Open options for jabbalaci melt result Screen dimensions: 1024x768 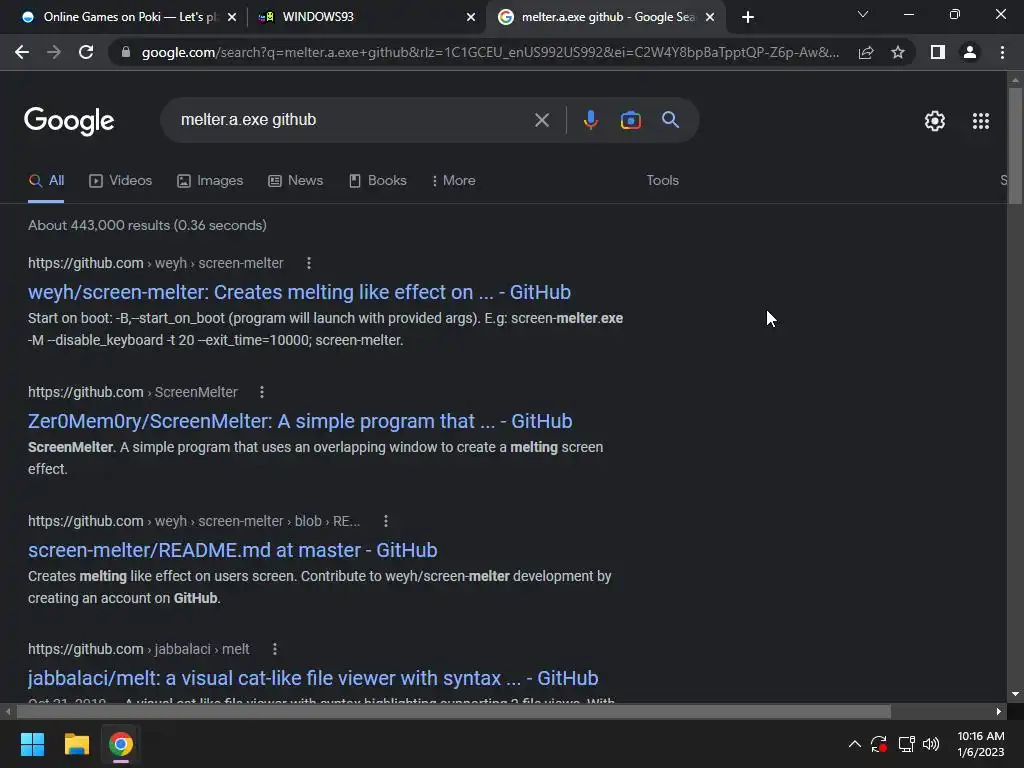coord(275,649)
